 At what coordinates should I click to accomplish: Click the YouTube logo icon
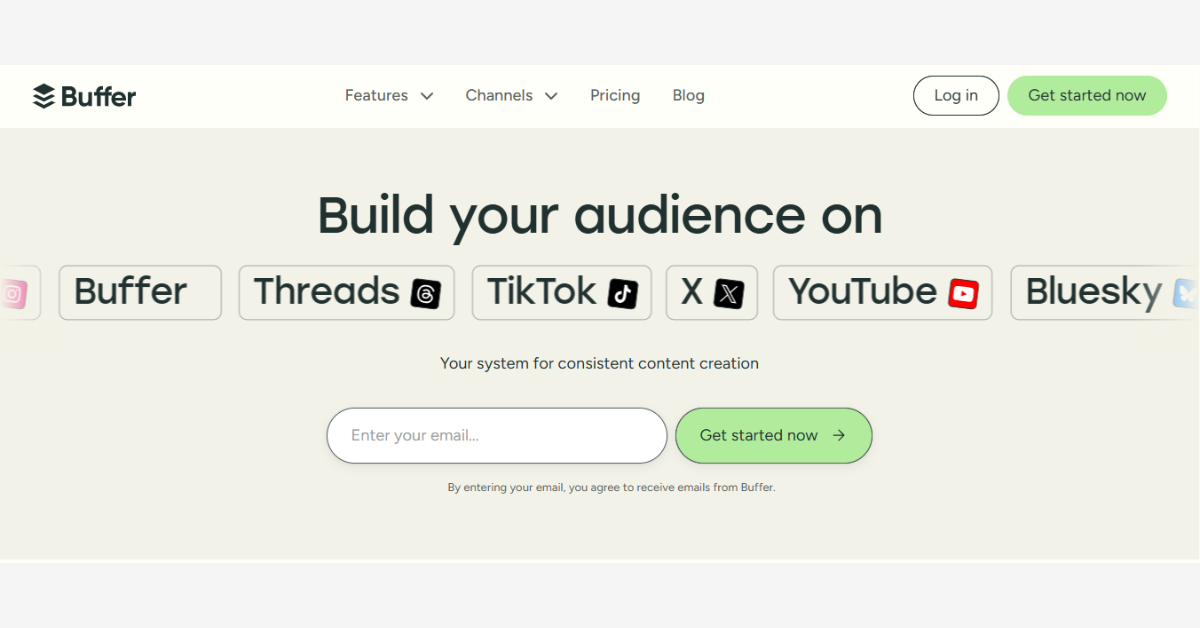(x=963, y=293)
